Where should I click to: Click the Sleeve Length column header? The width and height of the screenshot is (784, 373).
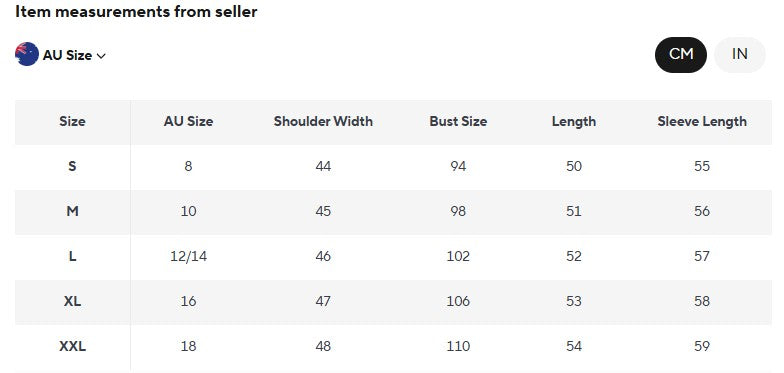click(x=702, y=122)
